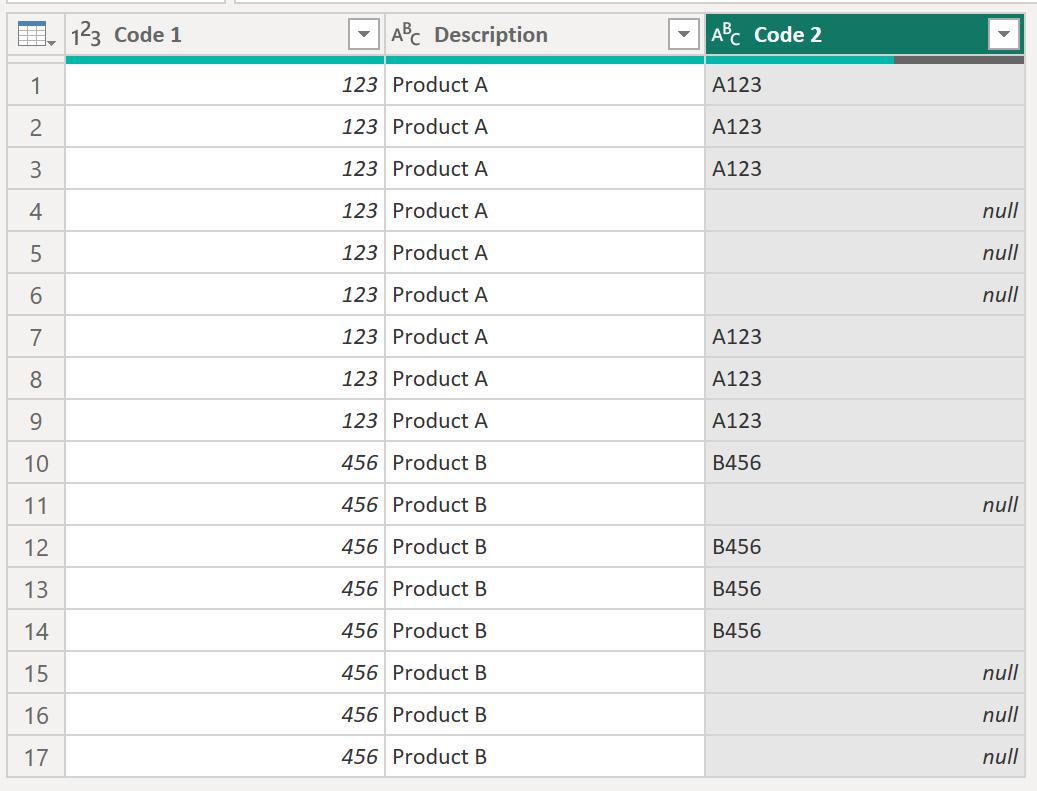Viewport: 1037px width, 791px height.
Task: Select the Code 1 column header
Action: pyautogui.click(x=225, y=34)
